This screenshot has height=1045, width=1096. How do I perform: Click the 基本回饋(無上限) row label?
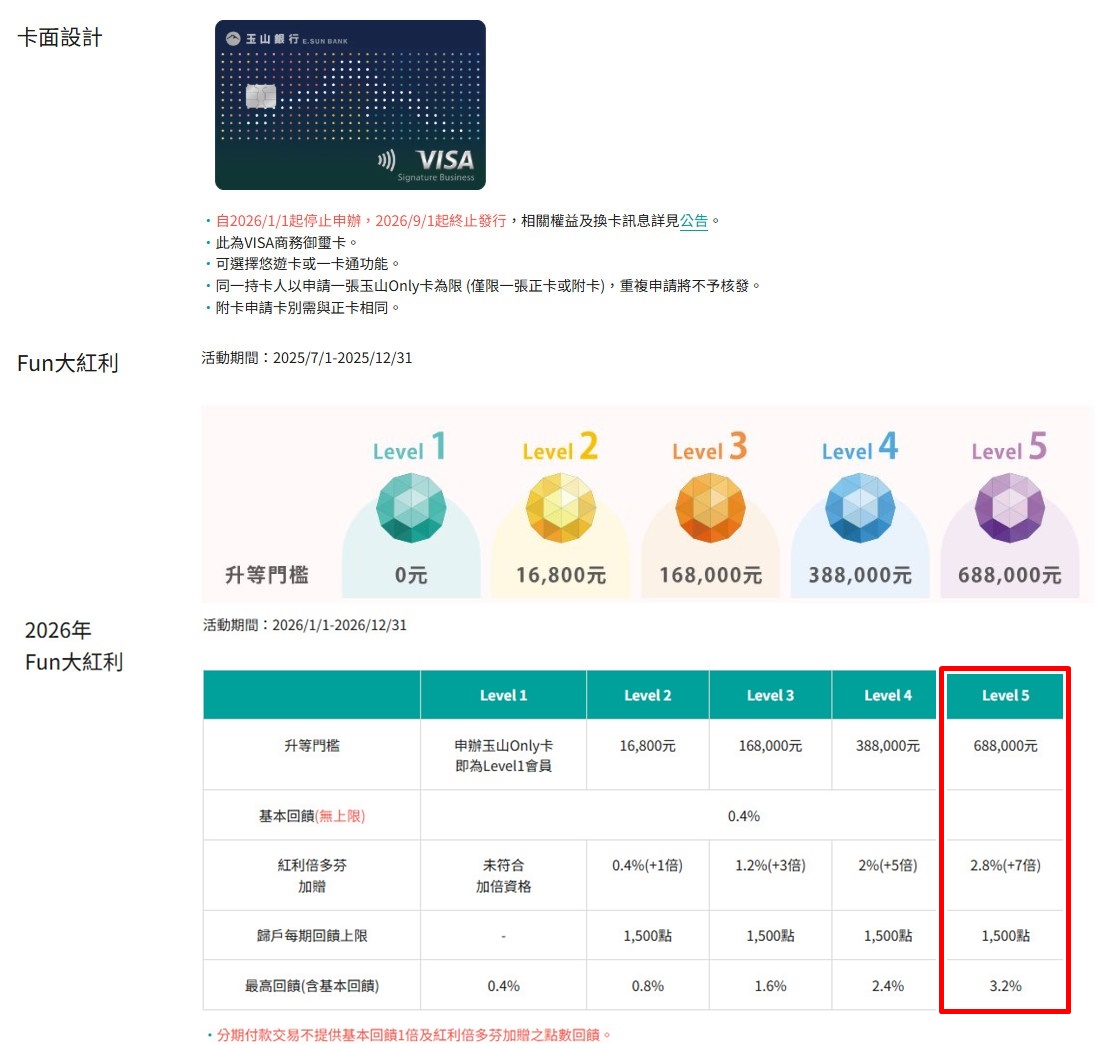pyautogui.click(x=312, y=816)
